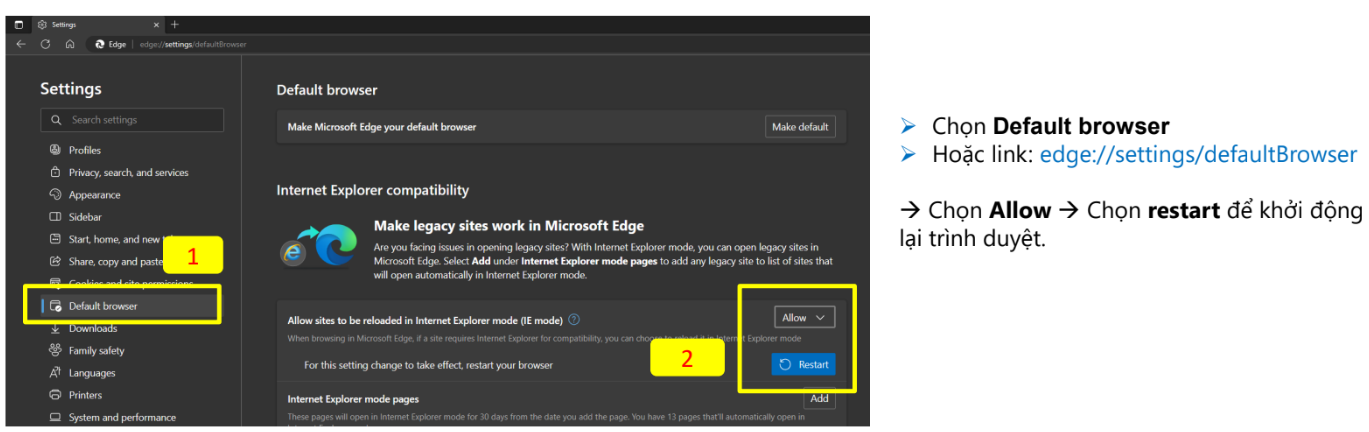The width and height of the screenshot is (1369, 432).
Task: Click the Search settings input field
Action: 132,120
